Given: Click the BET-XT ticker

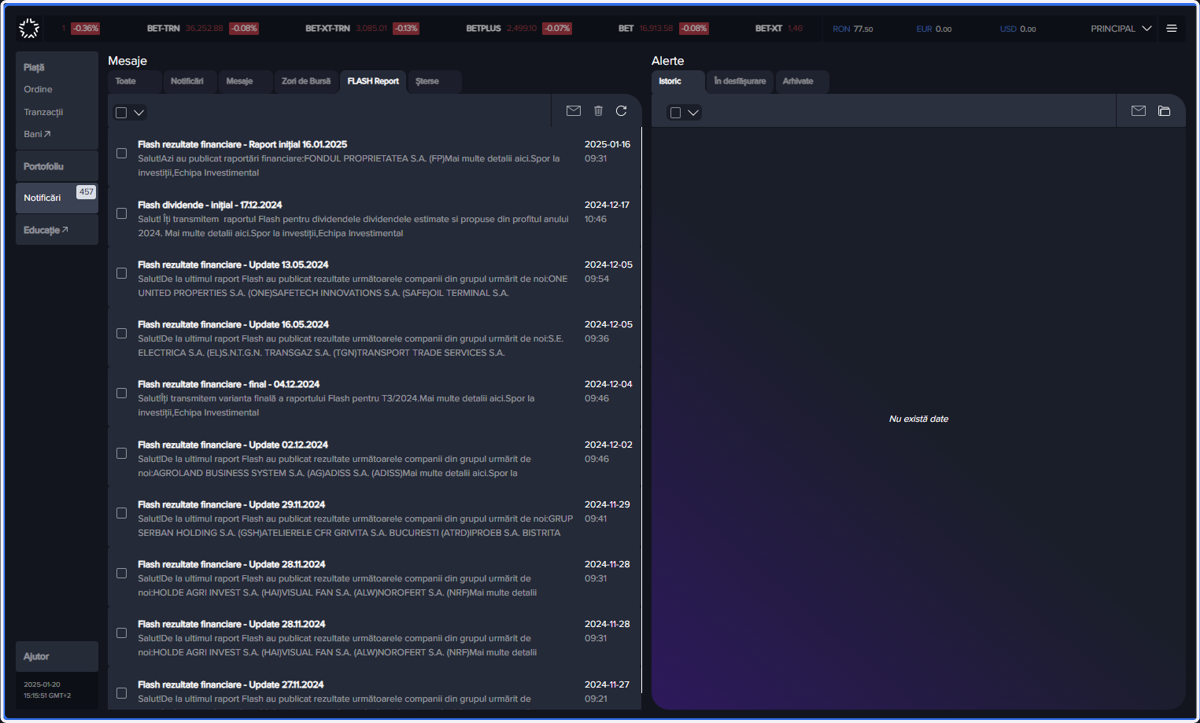Looking at the screenshot, I should tap(779, 29).
